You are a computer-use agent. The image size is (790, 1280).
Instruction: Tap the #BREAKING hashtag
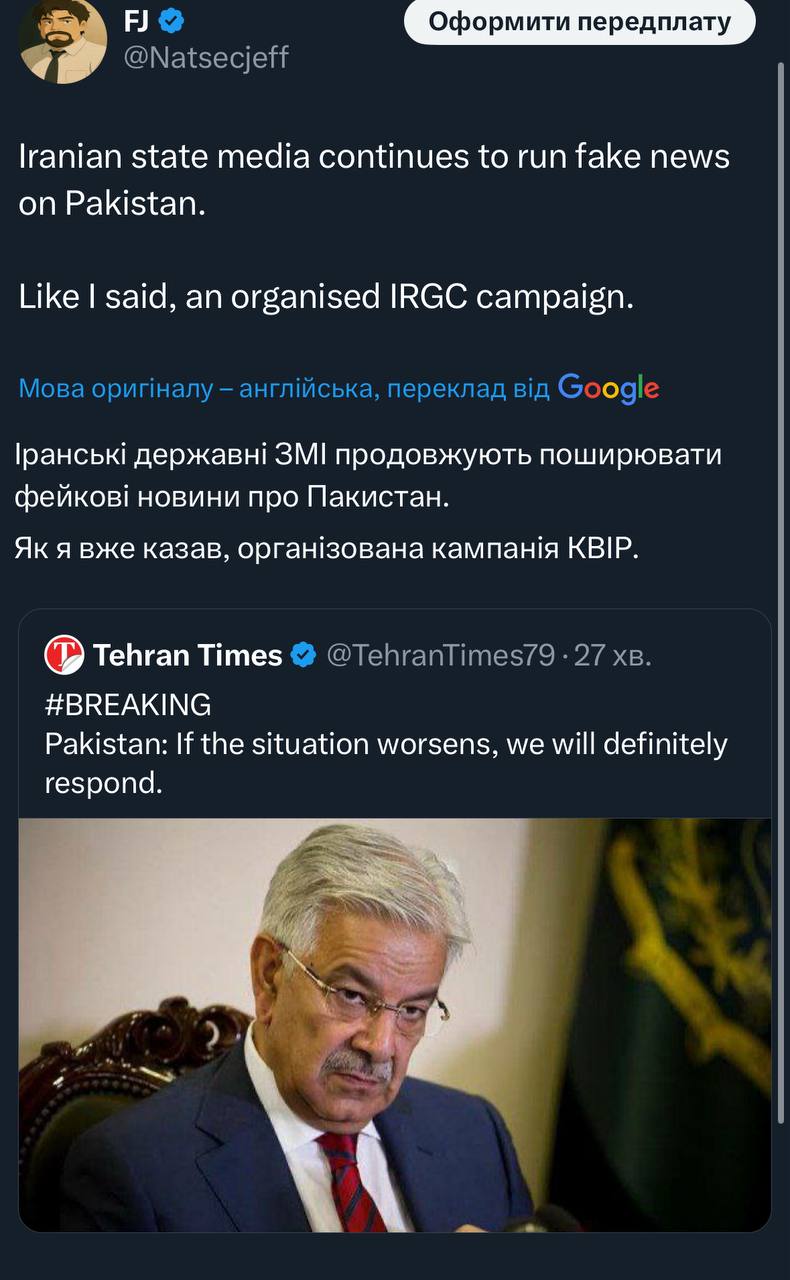tap(128, 705)
